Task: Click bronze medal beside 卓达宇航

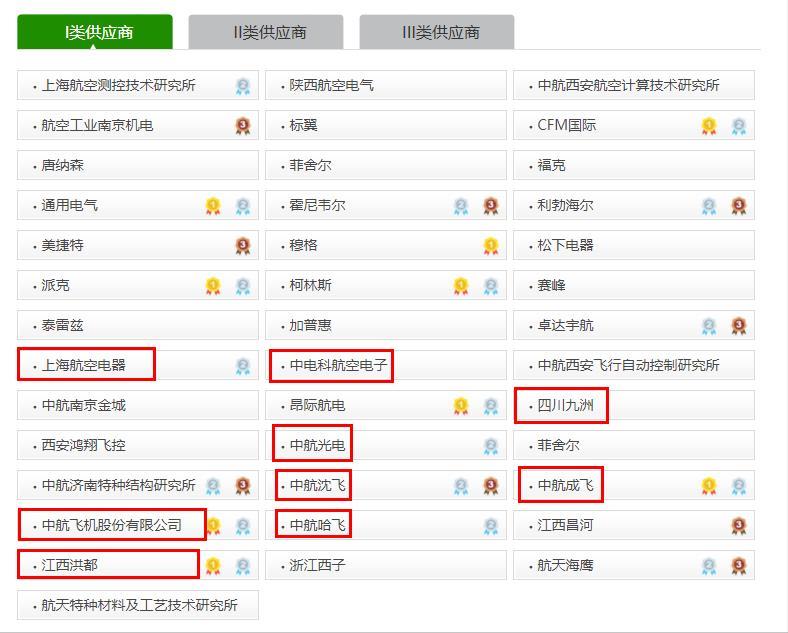Action: 739,326
